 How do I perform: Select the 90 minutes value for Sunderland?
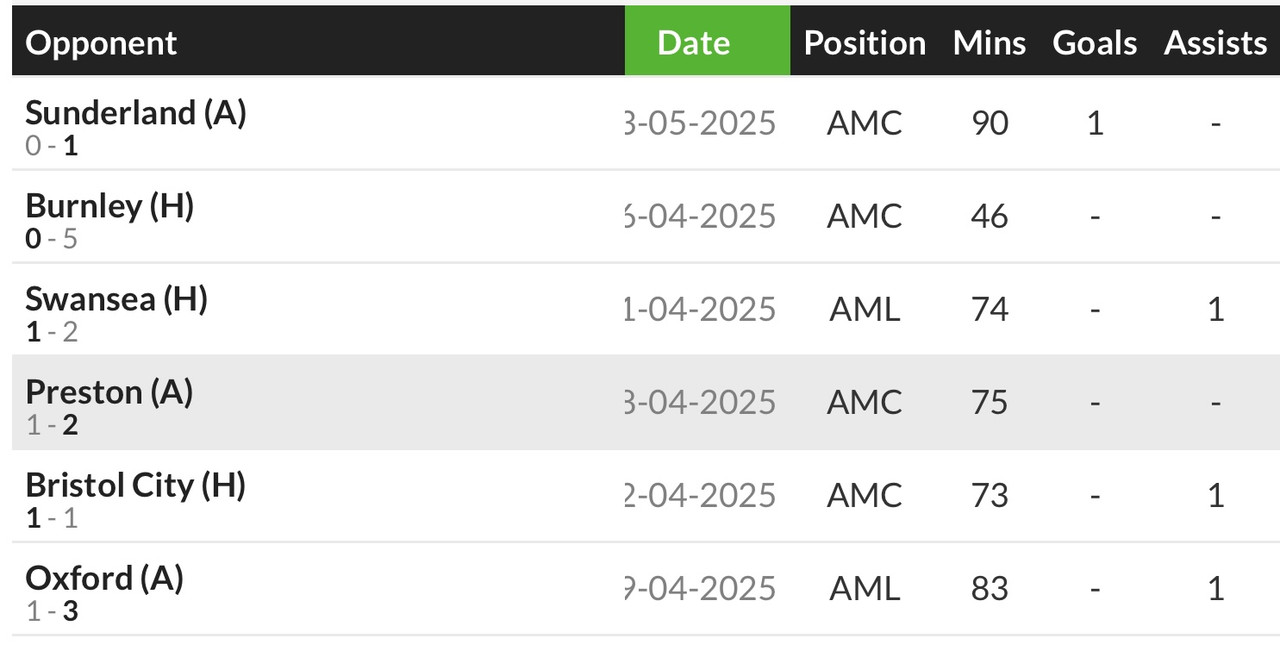pos(989,123)
